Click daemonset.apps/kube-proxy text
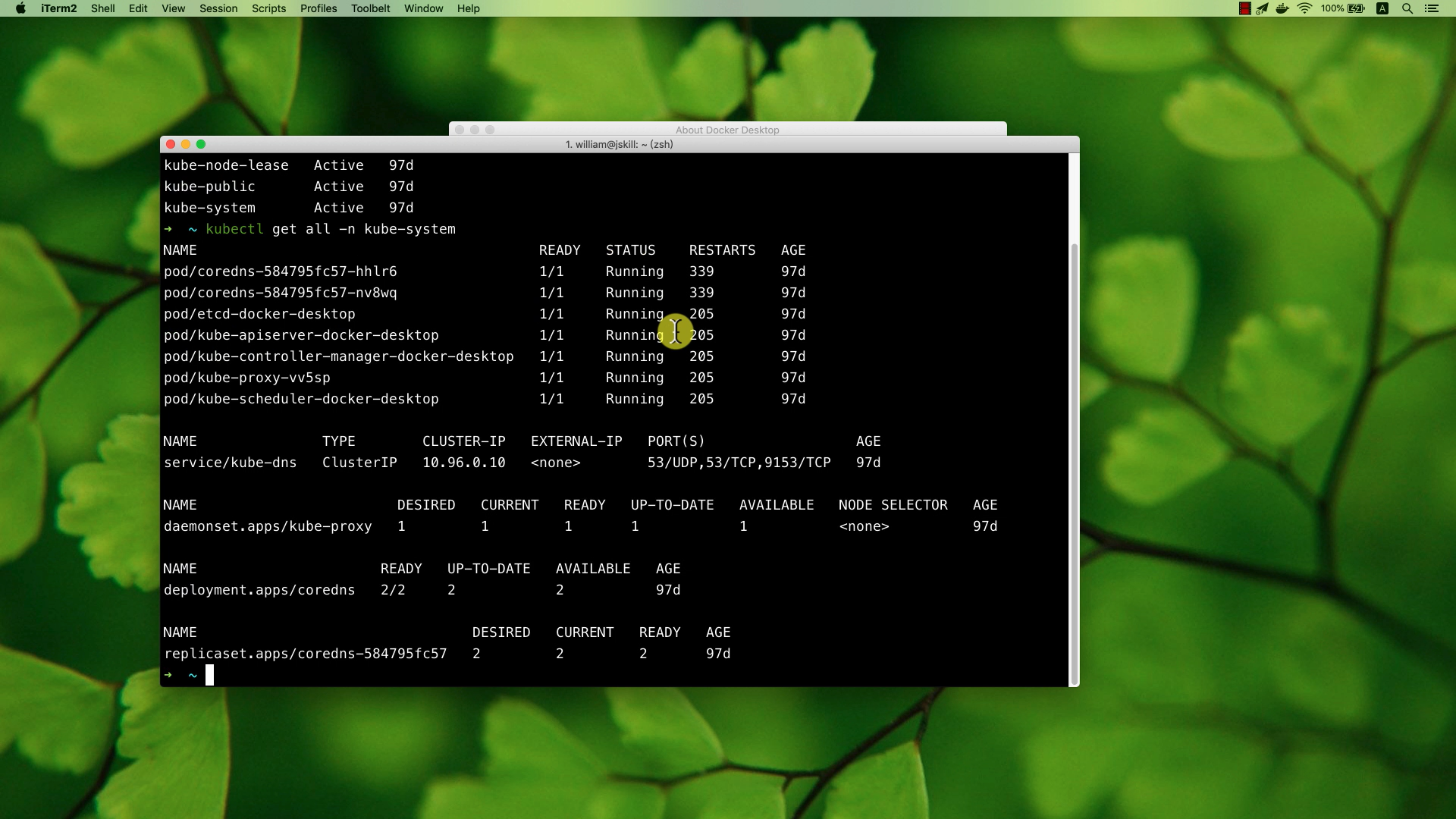Screen dimensions: 1456x819 268,526
